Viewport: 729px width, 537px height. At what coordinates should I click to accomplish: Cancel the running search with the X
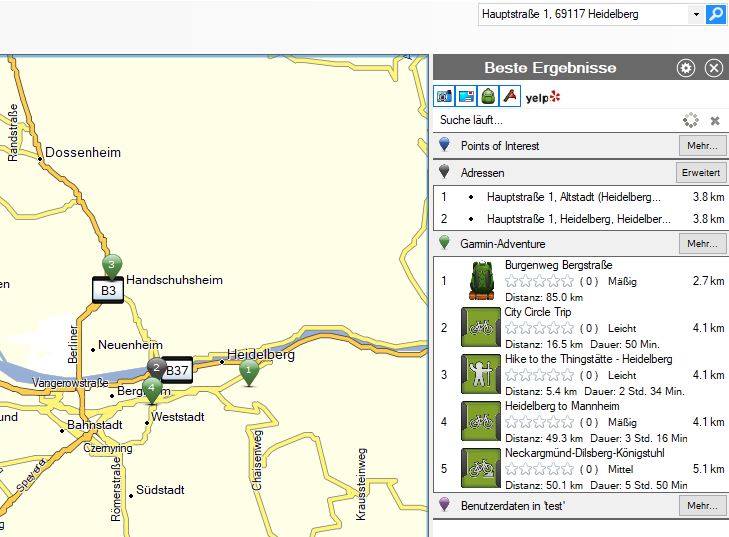tap(715, 121)
